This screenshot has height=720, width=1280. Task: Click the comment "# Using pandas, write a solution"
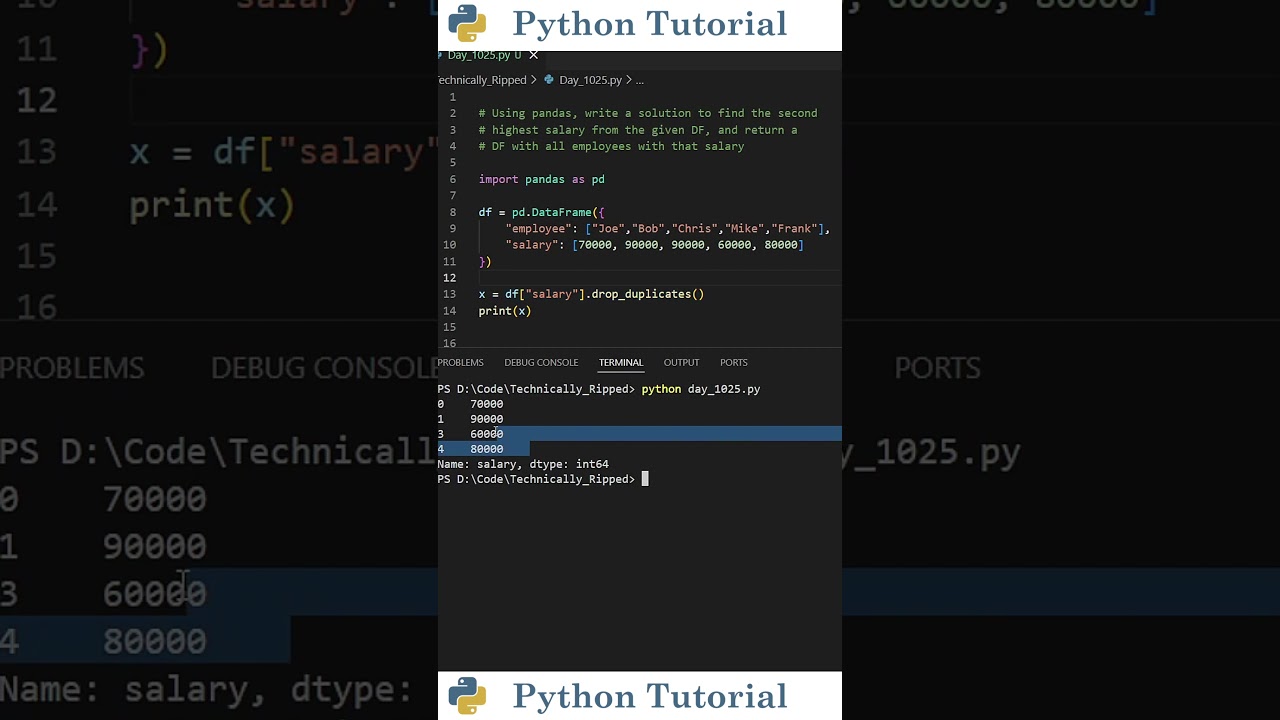tap(647, 113)
